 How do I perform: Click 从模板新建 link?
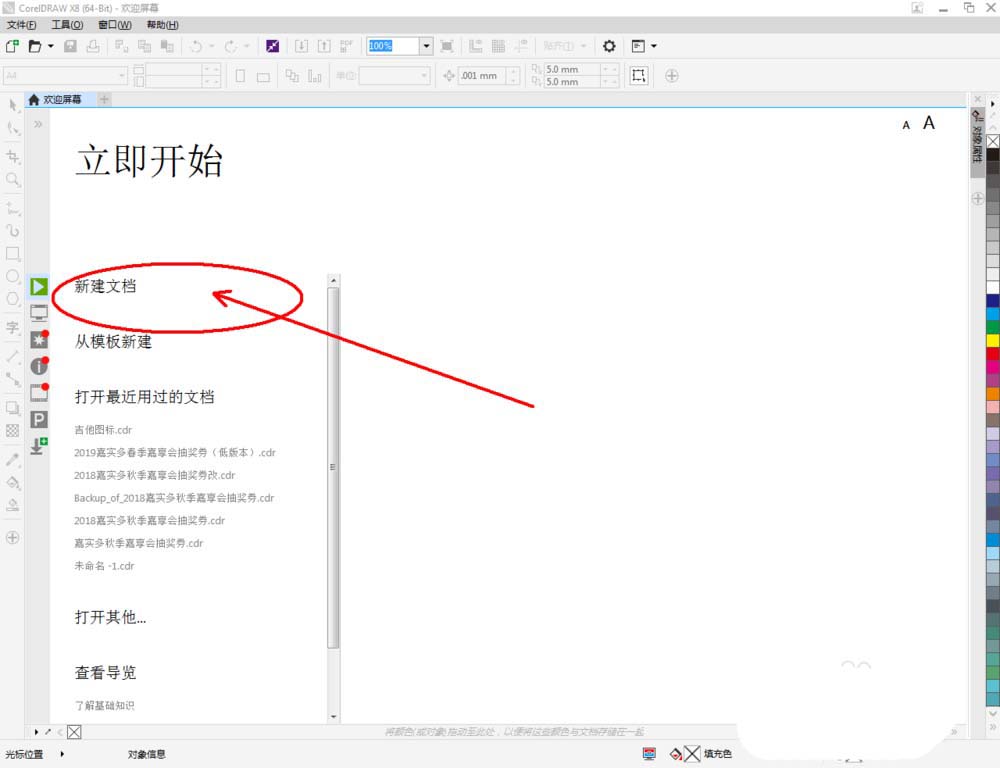(113, 342)
